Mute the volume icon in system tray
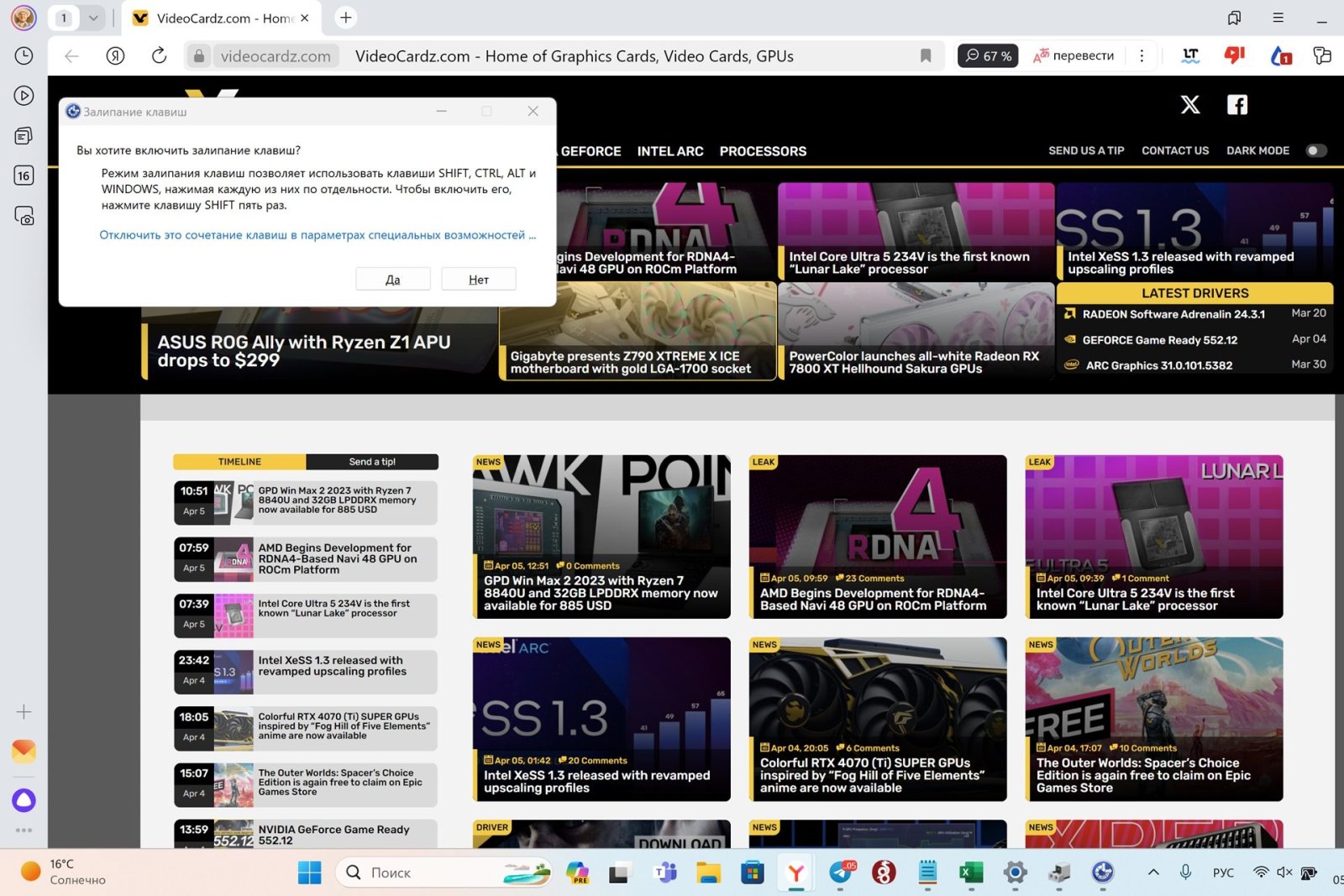1344x896 pixels. point(1284,872)
